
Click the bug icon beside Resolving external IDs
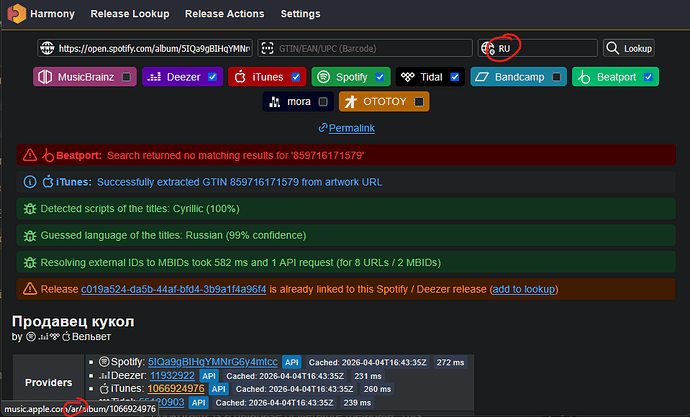(x=30, y=263)
